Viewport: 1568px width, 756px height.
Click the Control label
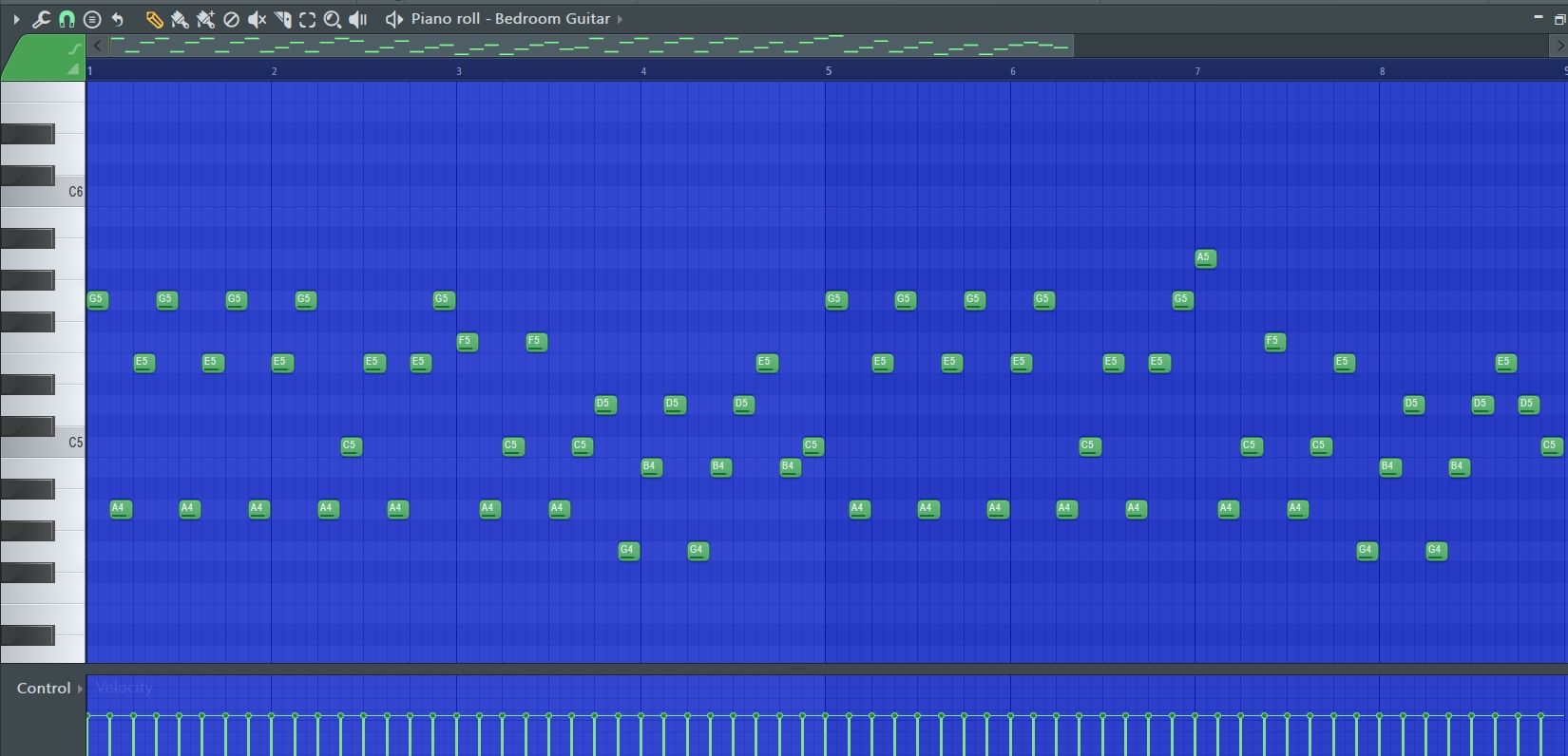pos(44,689)
